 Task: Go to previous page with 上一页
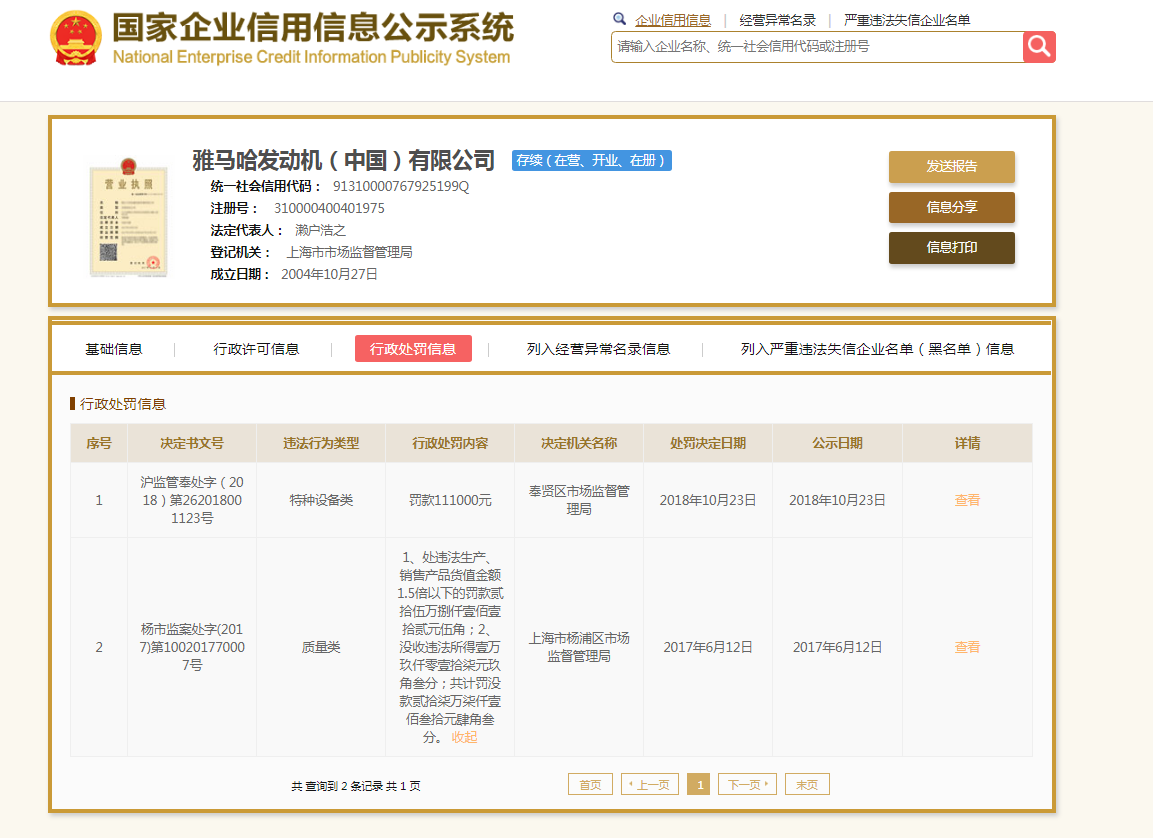(x=650, y=784)
